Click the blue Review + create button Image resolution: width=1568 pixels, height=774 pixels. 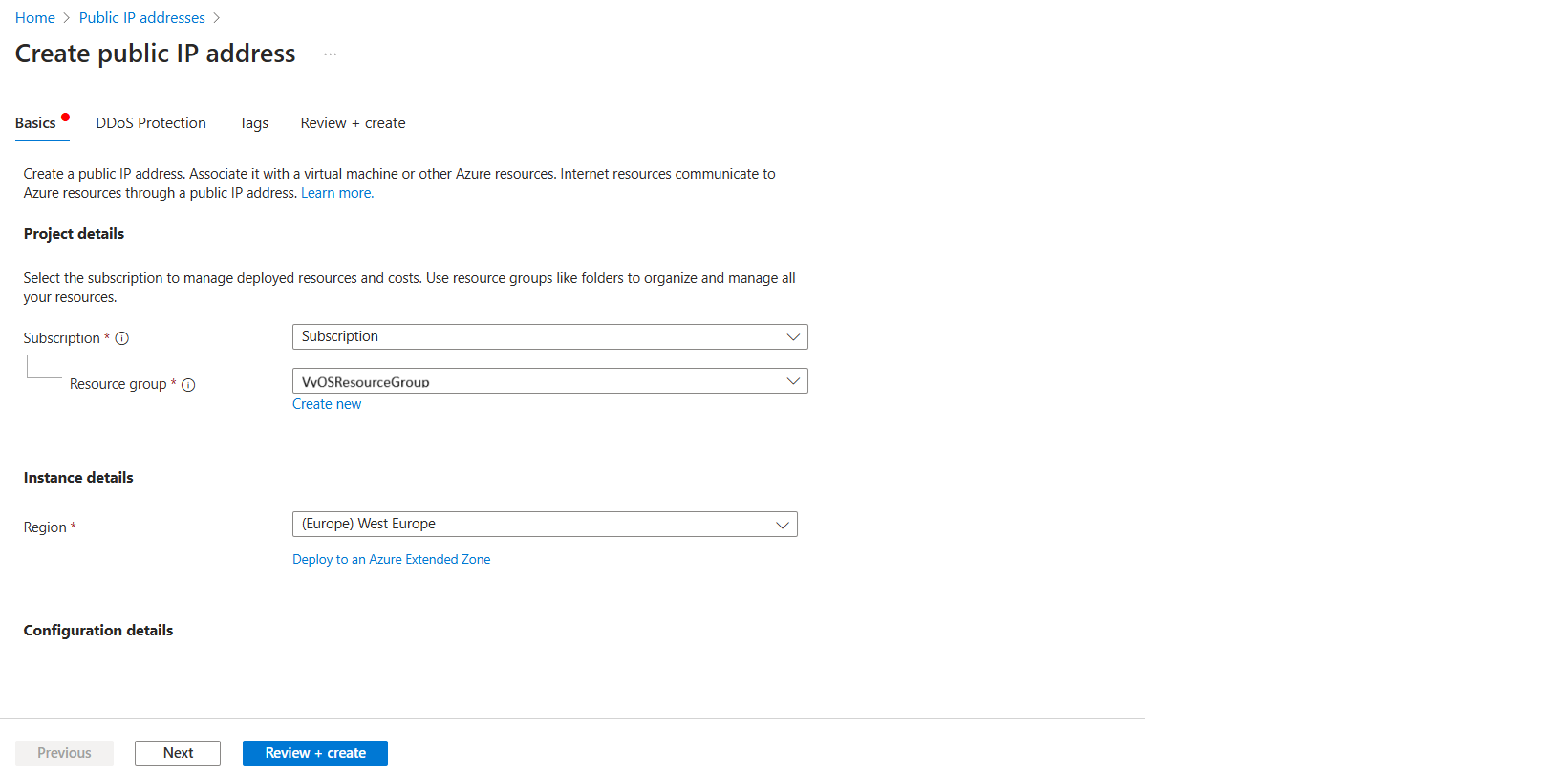point(314,753)
